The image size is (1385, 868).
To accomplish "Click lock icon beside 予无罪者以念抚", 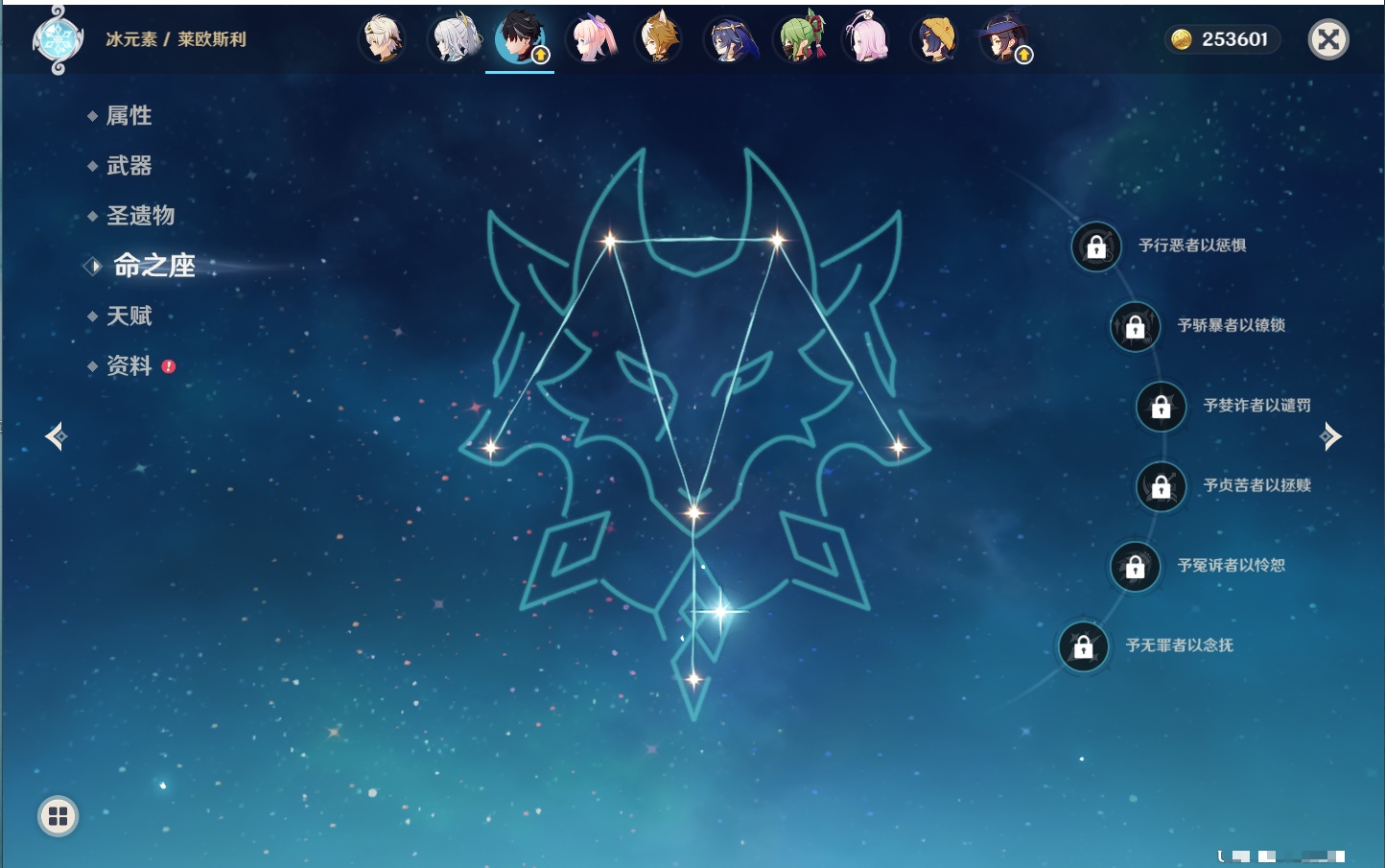I will 1083,646.
